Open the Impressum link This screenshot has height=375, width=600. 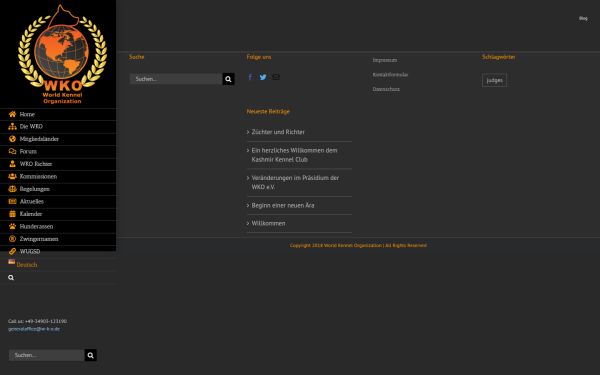tap(385, 60)
